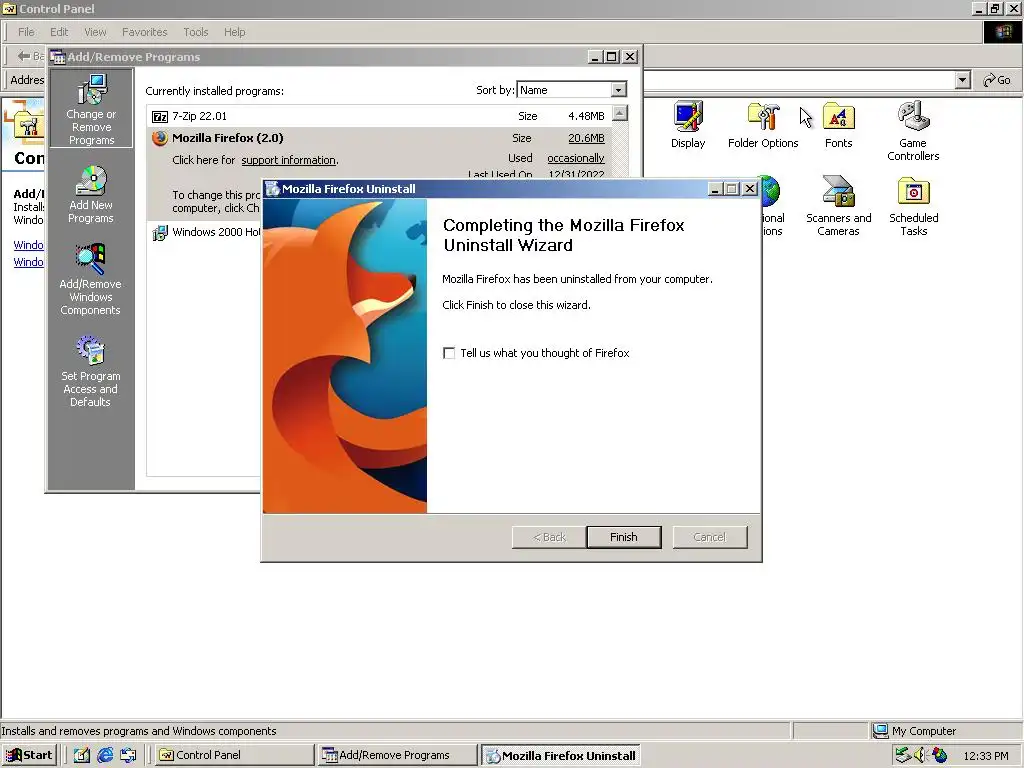Click the volume speaker tray icon
Screen dimensions: 1024x768
point(920,755)
